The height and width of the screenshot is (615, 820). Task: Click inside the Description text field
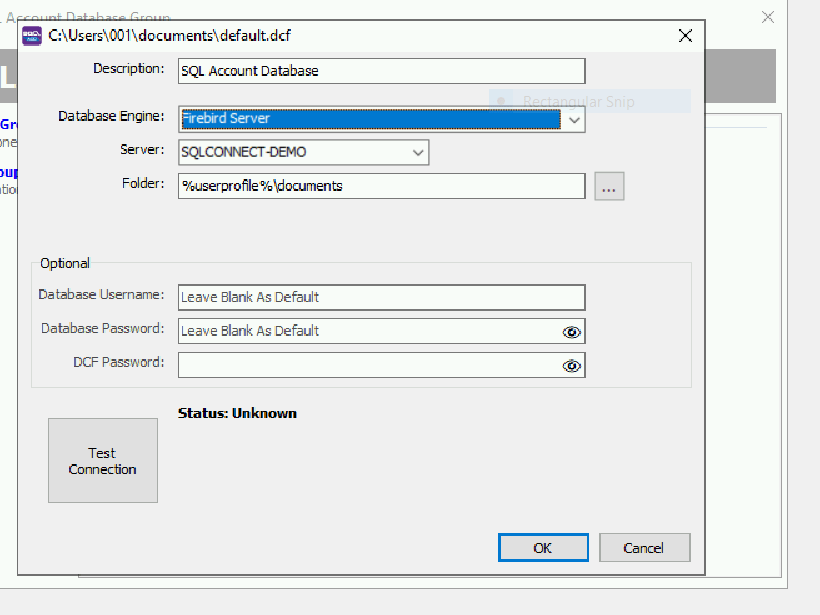pyautogui.click(x=380, y=71)
